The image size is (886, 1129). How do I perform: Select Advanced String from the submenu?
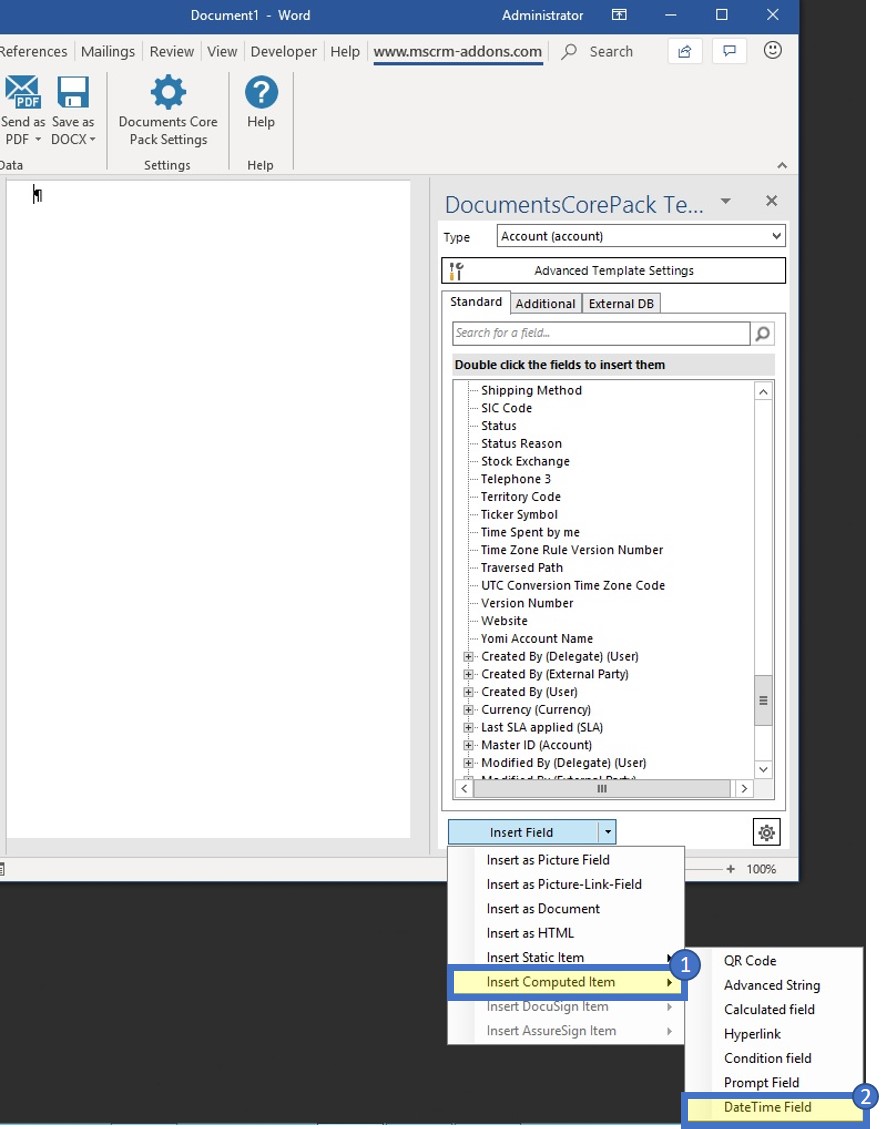click(772, 986)
